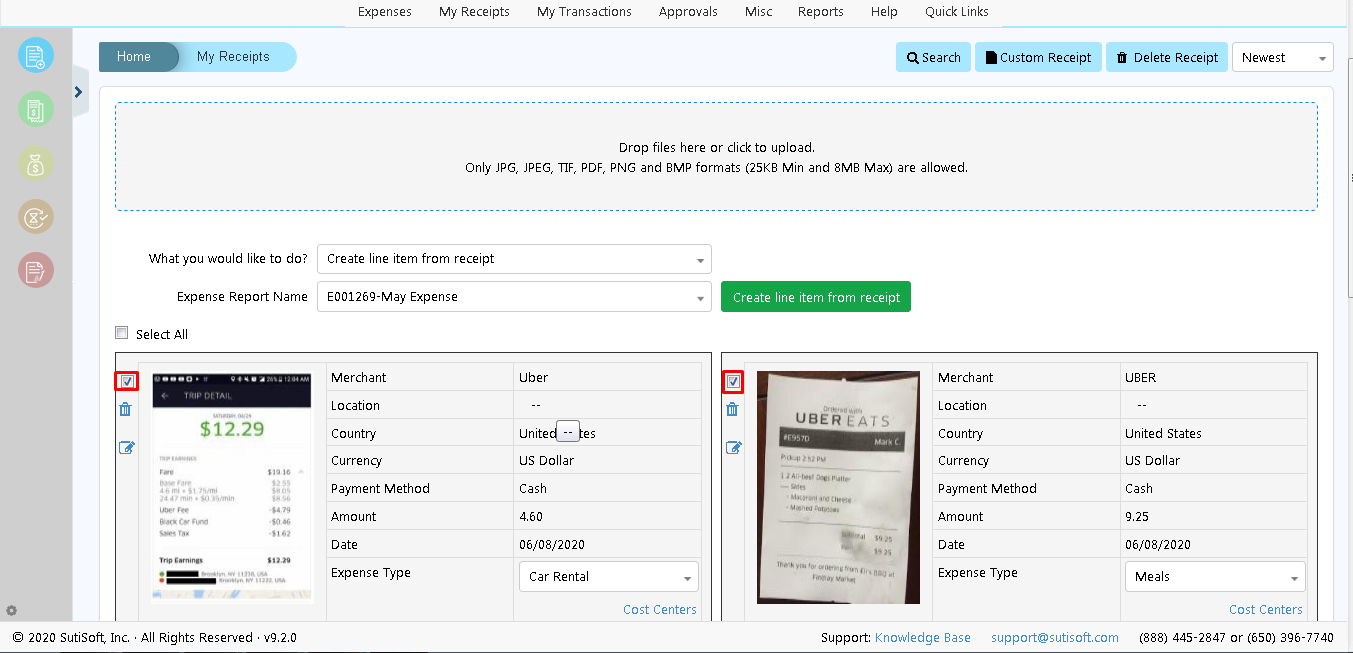
Task: Click the pending approvals hourglass sidebar icon
Action: coord(36,216)
